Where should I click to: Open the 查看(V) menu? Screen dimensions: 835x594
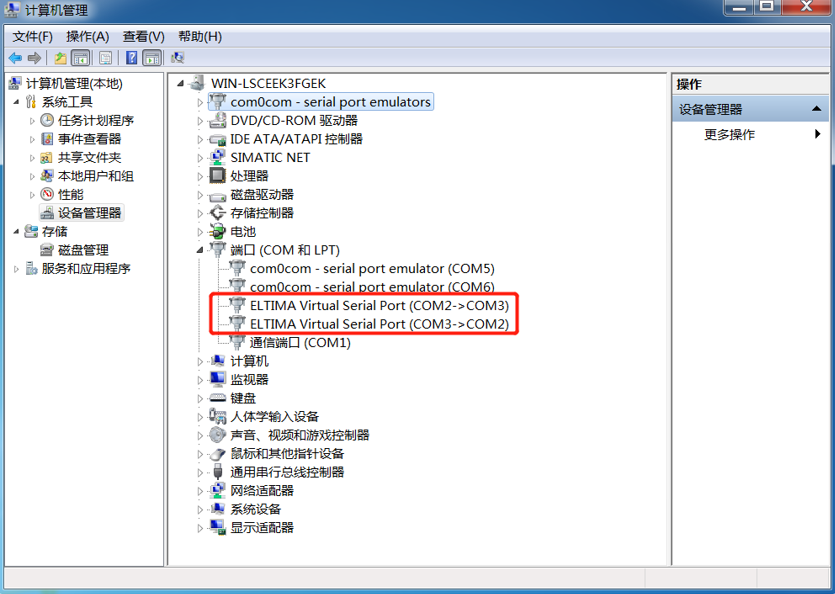pyautogui.click(x=143, y=36)
